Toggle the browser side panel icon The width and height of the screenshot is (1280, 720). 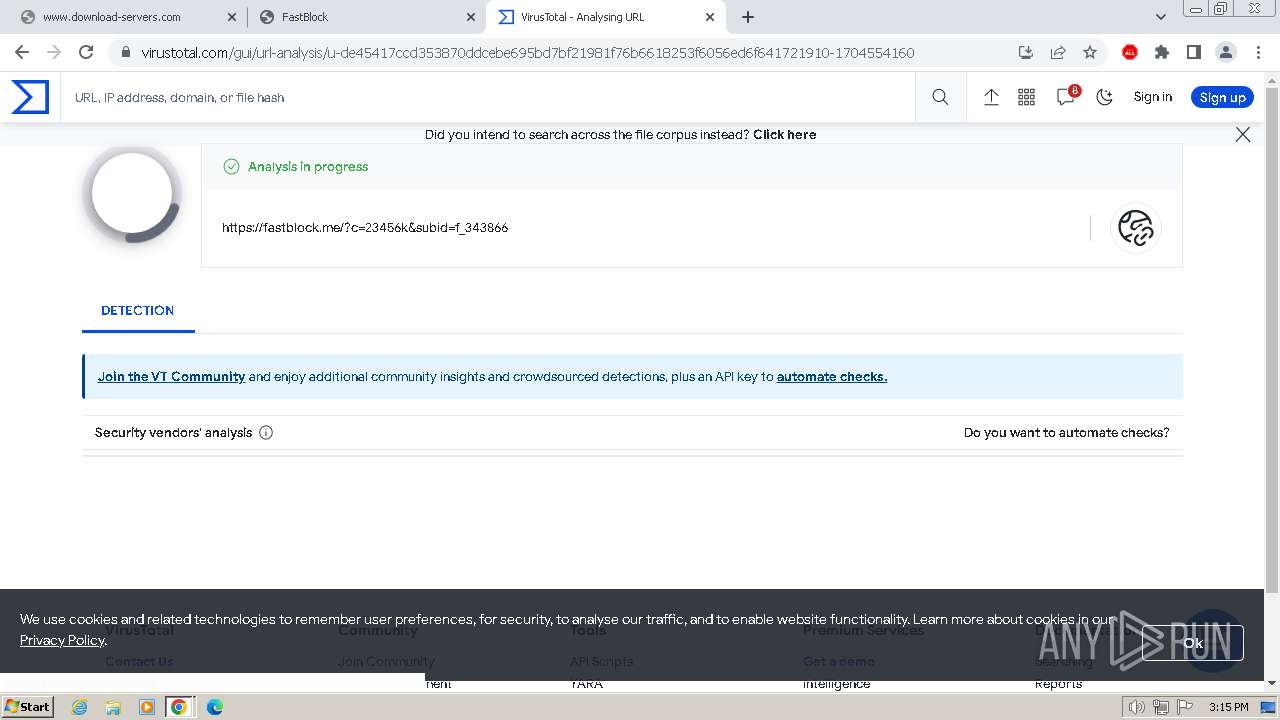[x=1194, y=52]
